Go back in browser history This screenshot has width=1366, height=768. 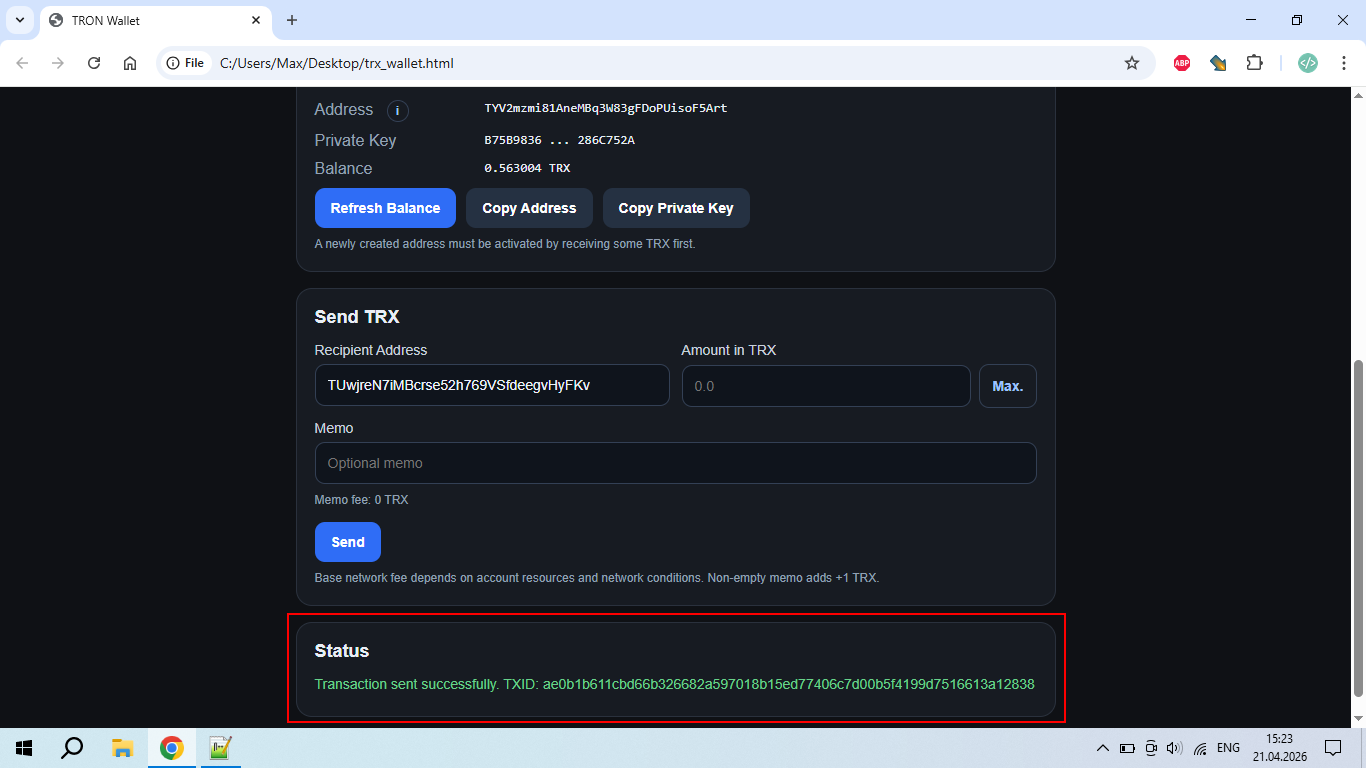point(22,63)
